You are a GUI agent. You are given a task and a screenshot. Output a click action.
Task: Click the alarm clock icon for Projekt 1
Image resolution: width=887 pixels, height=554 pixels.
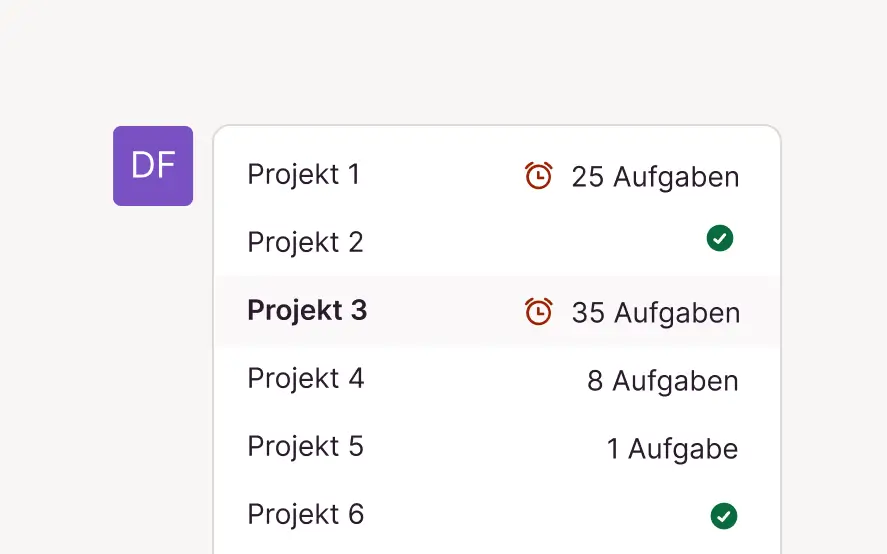pyautogui.click(x=538, y=176)
